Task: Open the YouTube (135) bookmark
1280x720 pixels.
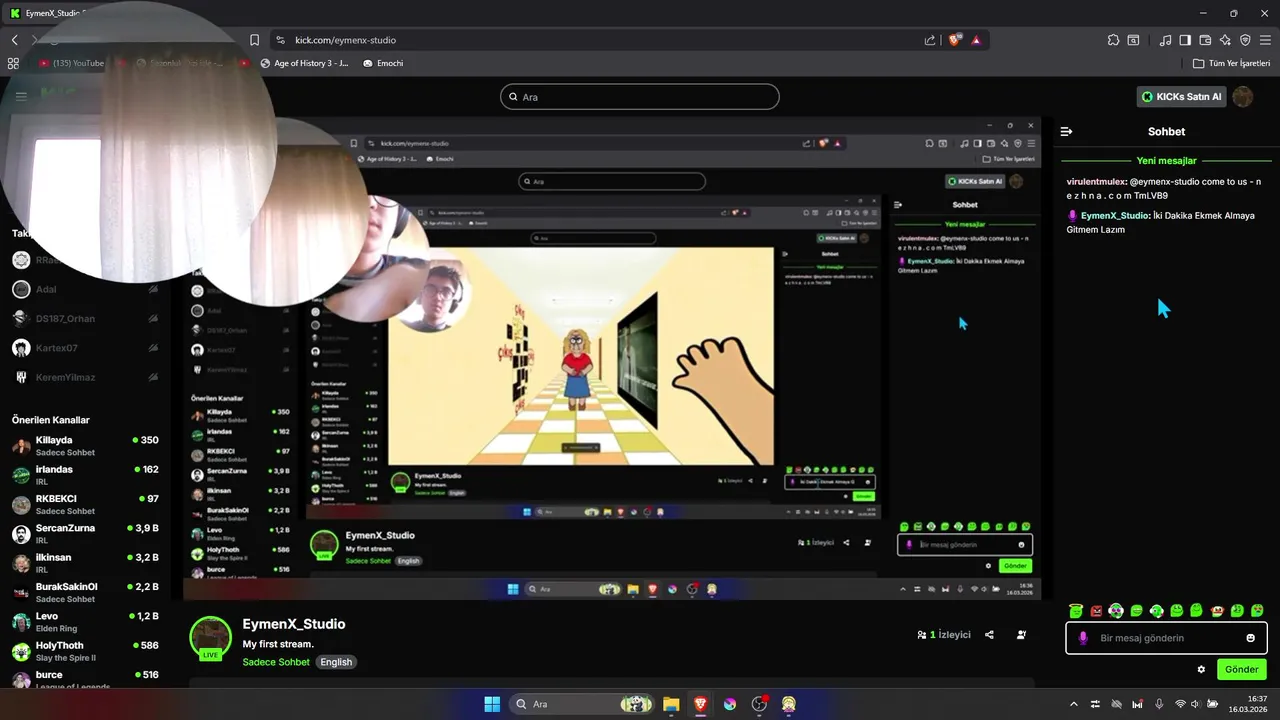Action: tap(71, 63)
